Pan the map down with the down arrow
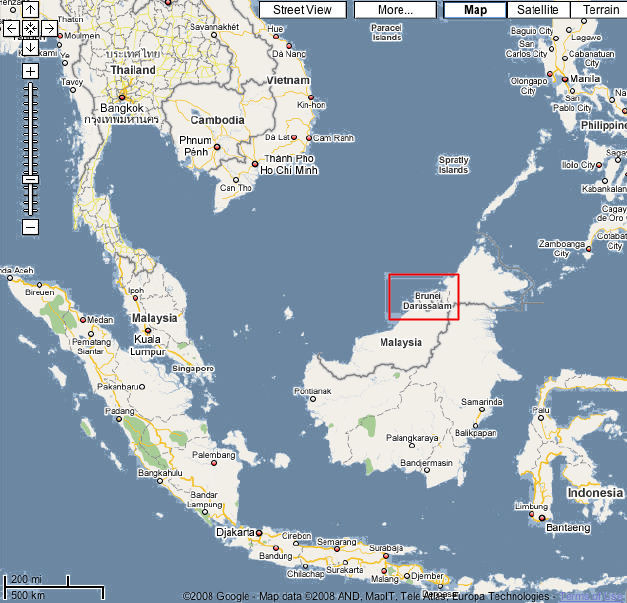The width and height of the screenshot is (627, 603). click(30, 47)
